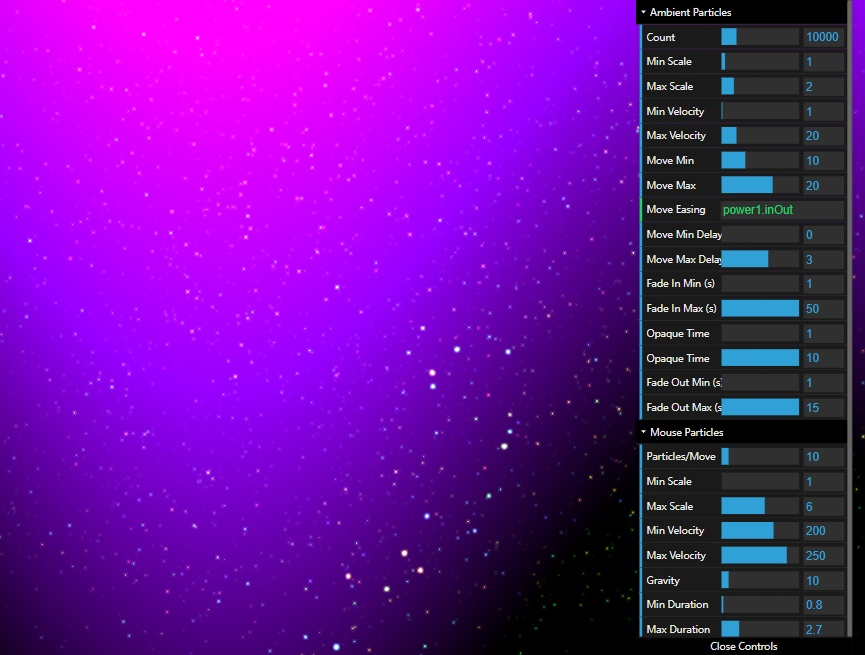The image size is (865, 655).
Task: Adjust the Fade Out Max slider
Action: 760,407
